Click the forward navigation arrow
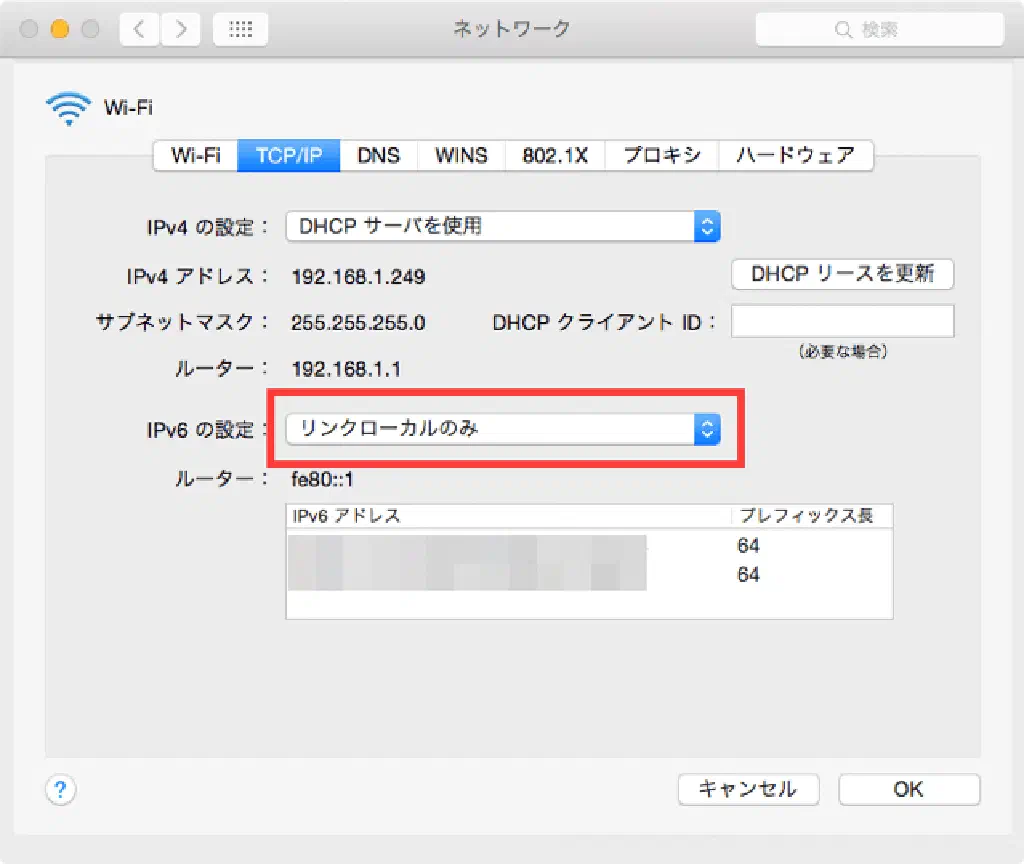This screenshot has height=864, width=1024. pyautogui.click(x=180, y=30)
